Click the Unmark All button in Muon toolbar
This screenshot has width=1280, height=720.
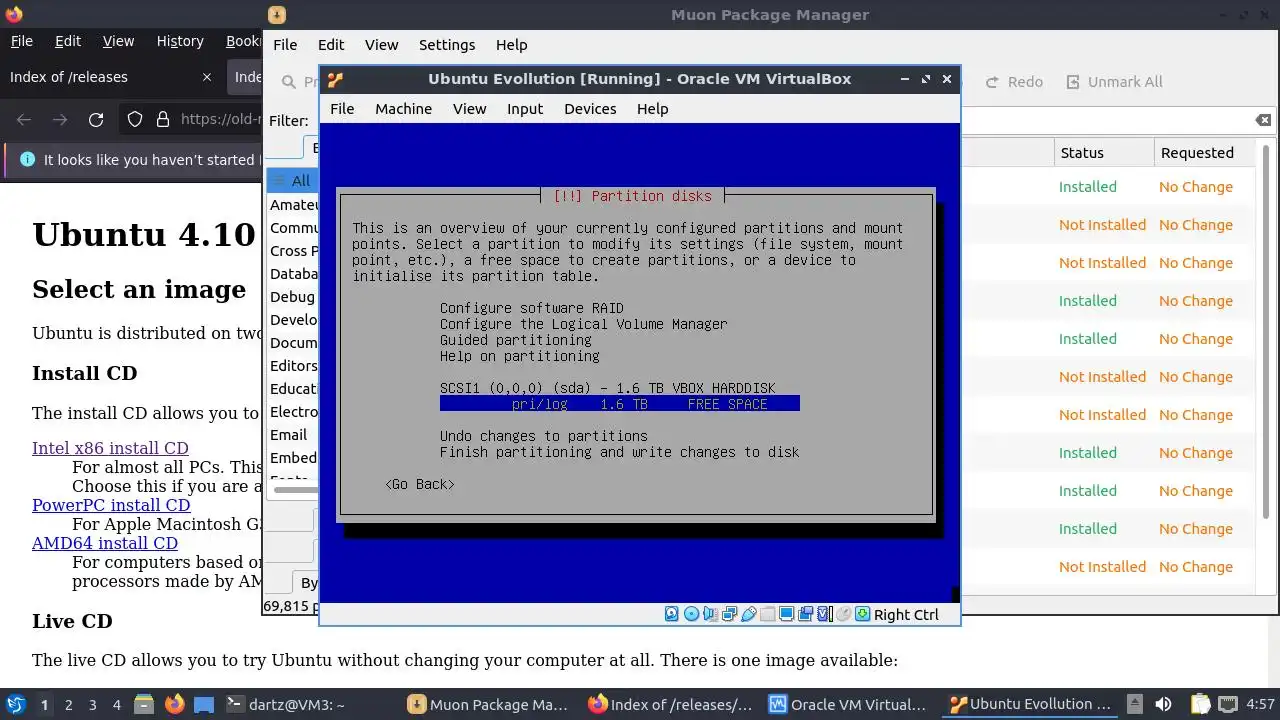pos(1114,82)
